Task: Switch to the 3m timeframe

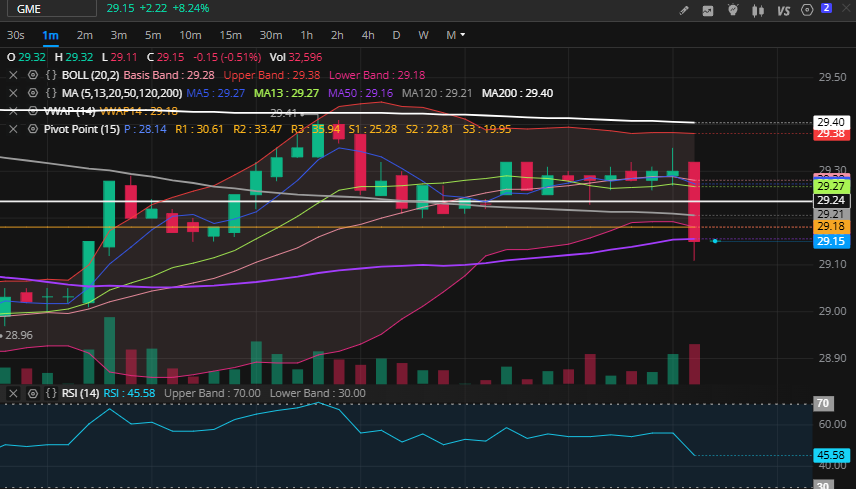Action: (x=118, y=35)
